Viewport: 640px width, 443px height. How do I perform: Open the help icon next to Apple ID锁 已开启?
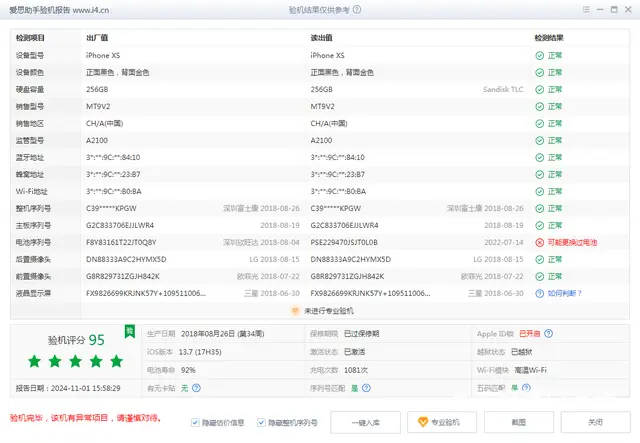[x=549, y=334]
